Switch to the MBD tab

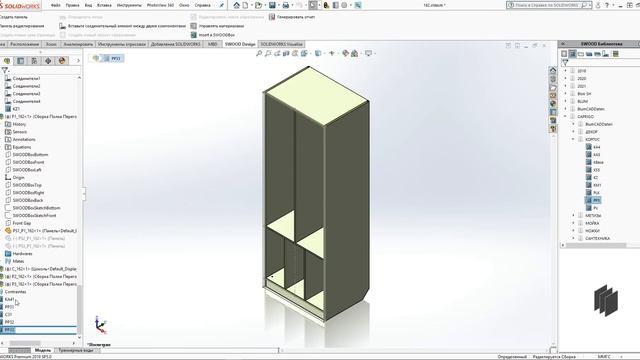213,44
